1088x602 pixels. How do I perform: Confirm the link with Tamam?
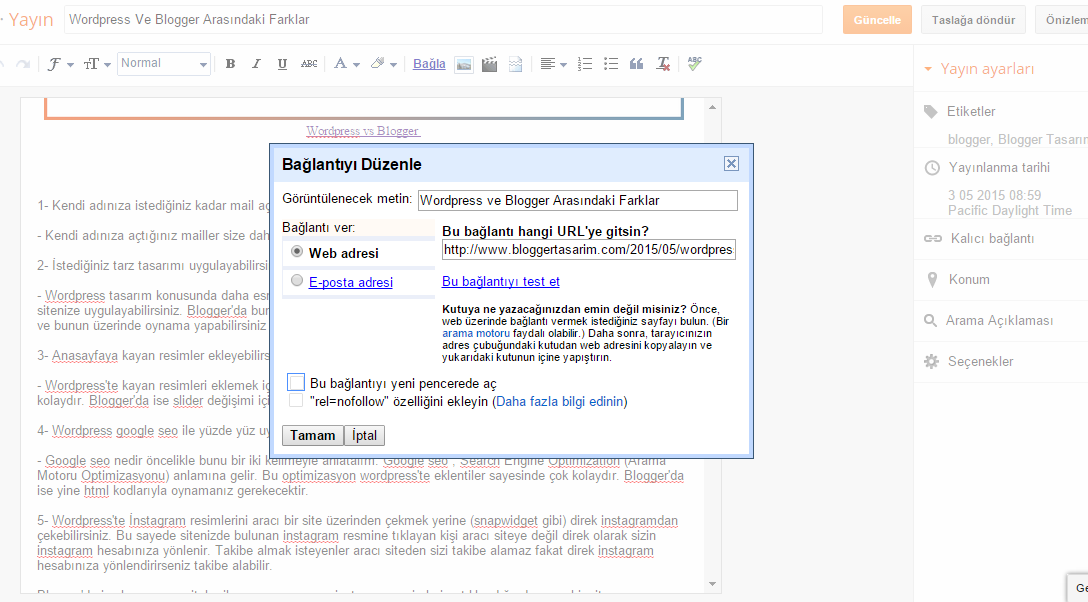pyautogui.click(x=312, y=436)
